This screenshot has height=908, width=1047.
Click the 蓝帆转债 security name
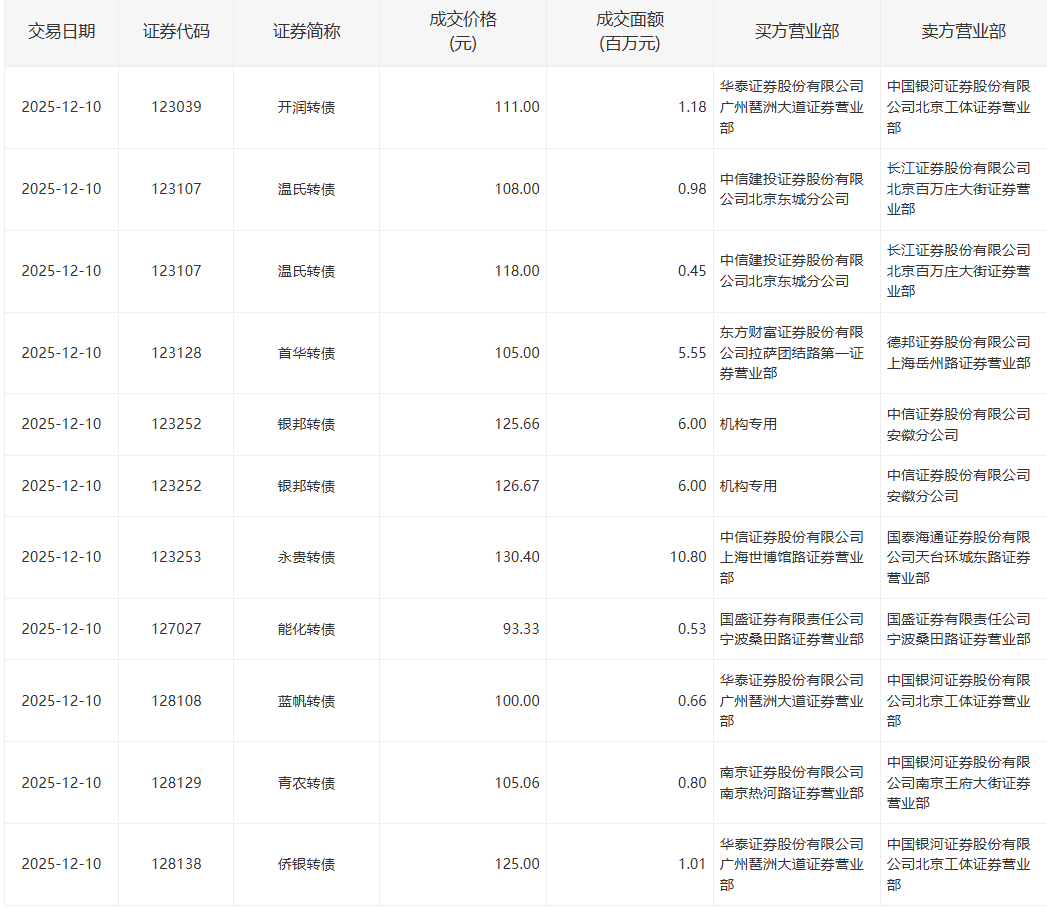[x=306, y=701]
